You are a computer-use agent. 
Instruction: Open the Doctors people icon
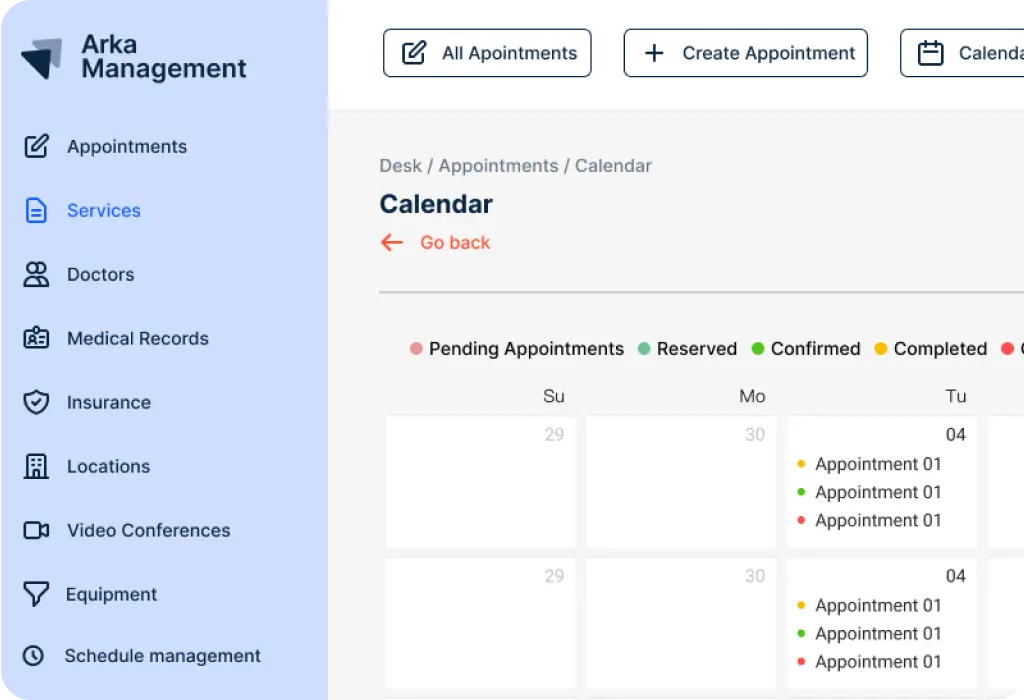(36, 274)
